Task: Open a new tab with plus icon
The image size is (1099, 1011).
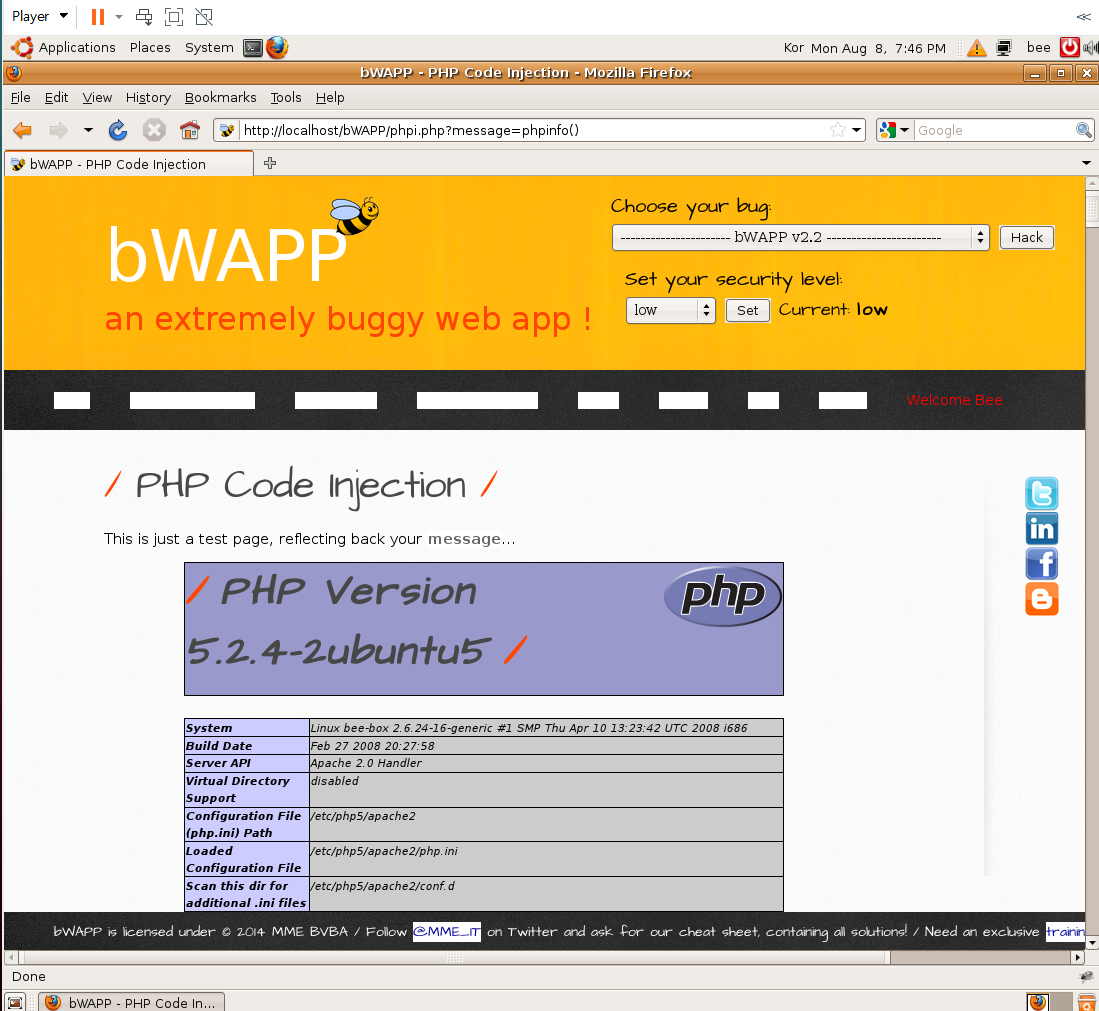Action: [x=270, y=163]
